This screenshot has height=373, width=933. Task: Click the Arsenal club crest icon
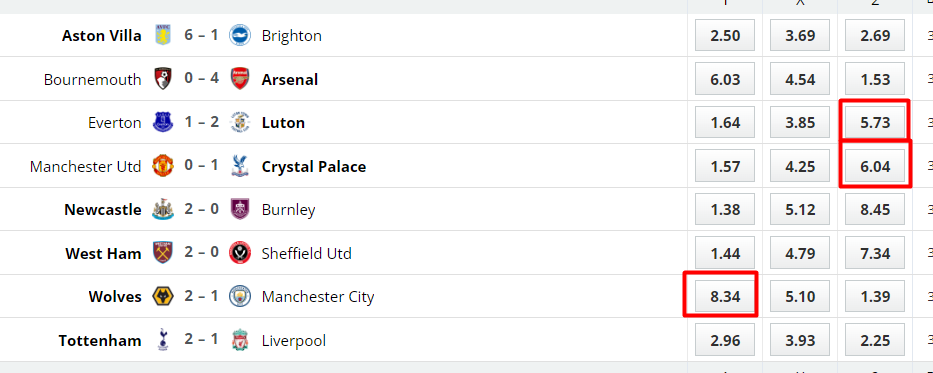click(x=240, y=79)
